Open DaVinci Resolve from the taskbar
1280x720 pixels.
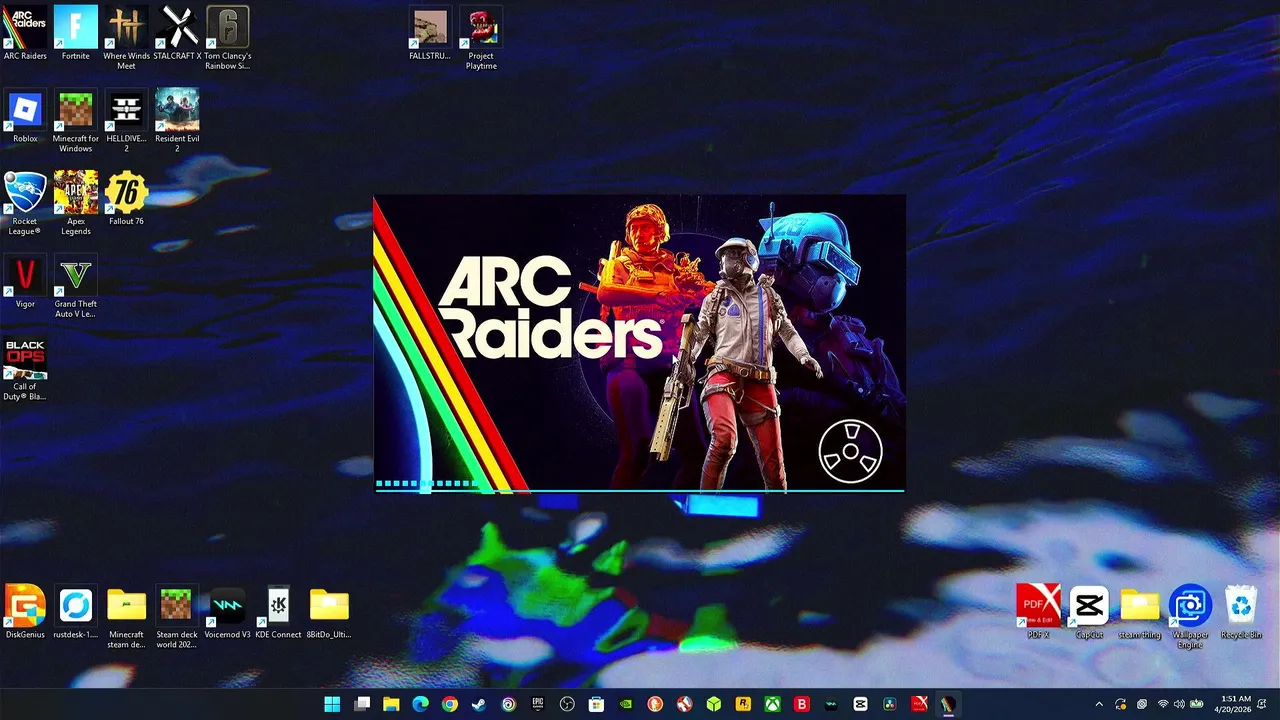click(x=889, y=704)
